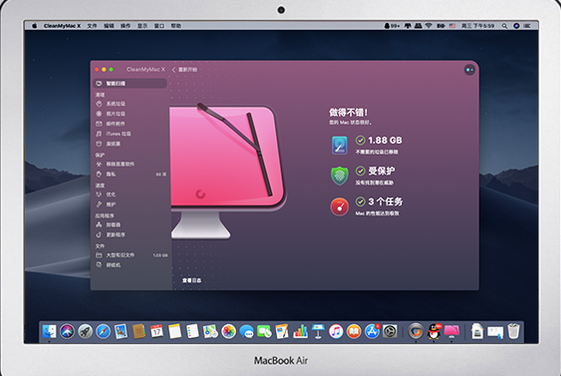The image size is (561, 376).
Task: Open System Preferences gear in the Dock
Action: 390,332
